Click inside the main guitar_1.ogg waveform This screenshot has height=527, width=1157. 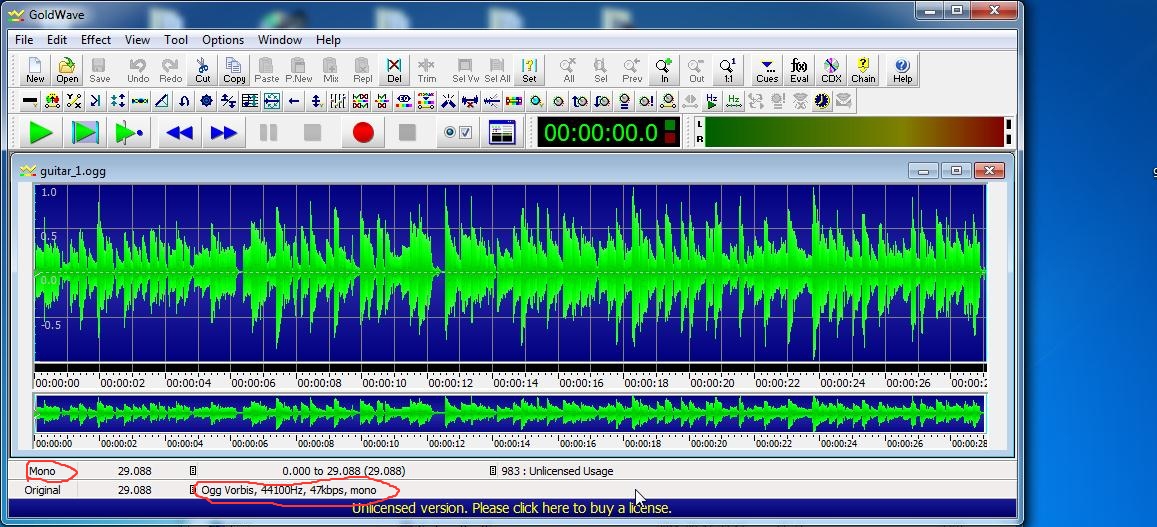point(510,272)
